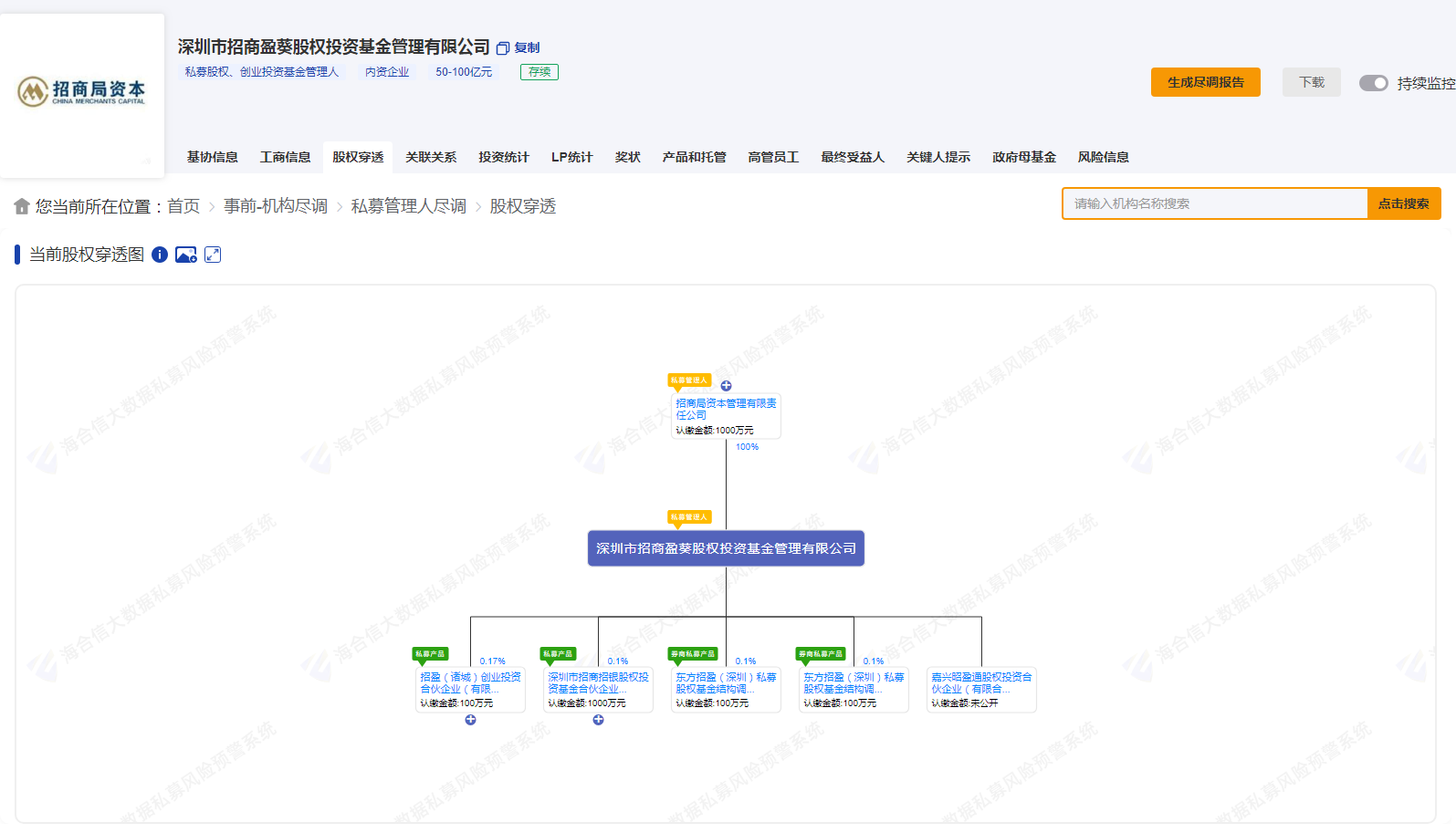Focus the institution name search field

click(x=1214, y=203)
